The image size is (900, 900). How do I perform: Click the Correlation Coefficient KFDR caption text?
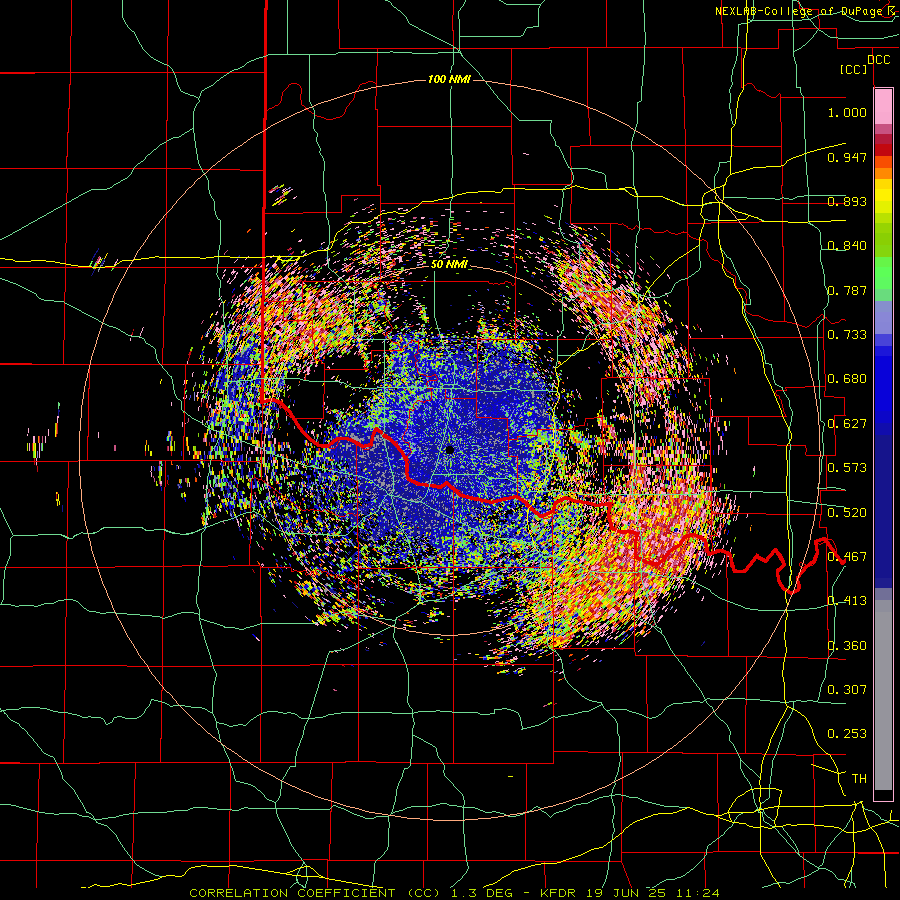[x=454, y=893]
